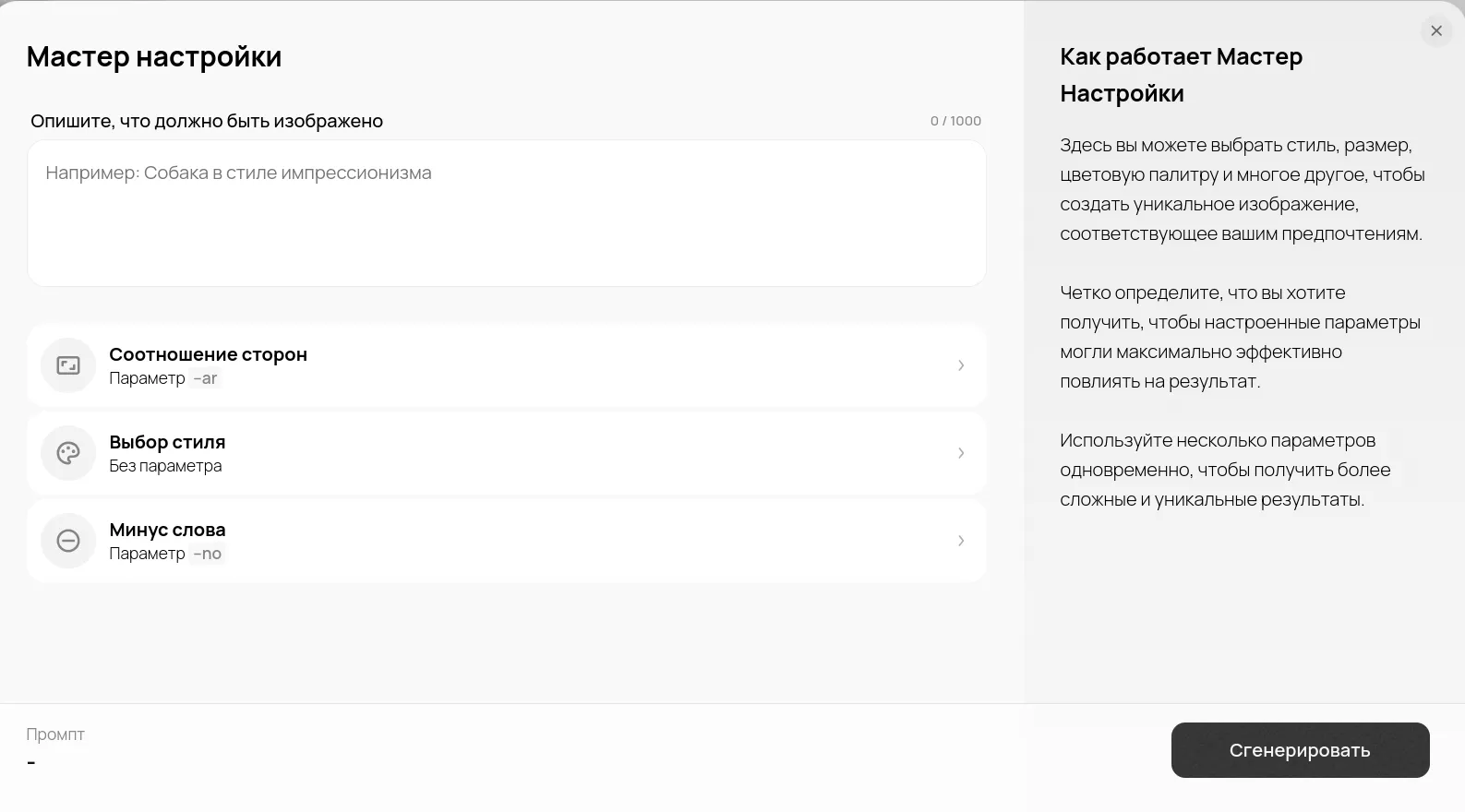Image resolution: width=1465 pixels, height=812 pixels.
Task: Click the Мастер настройки heading
Action: click(154, 56)
